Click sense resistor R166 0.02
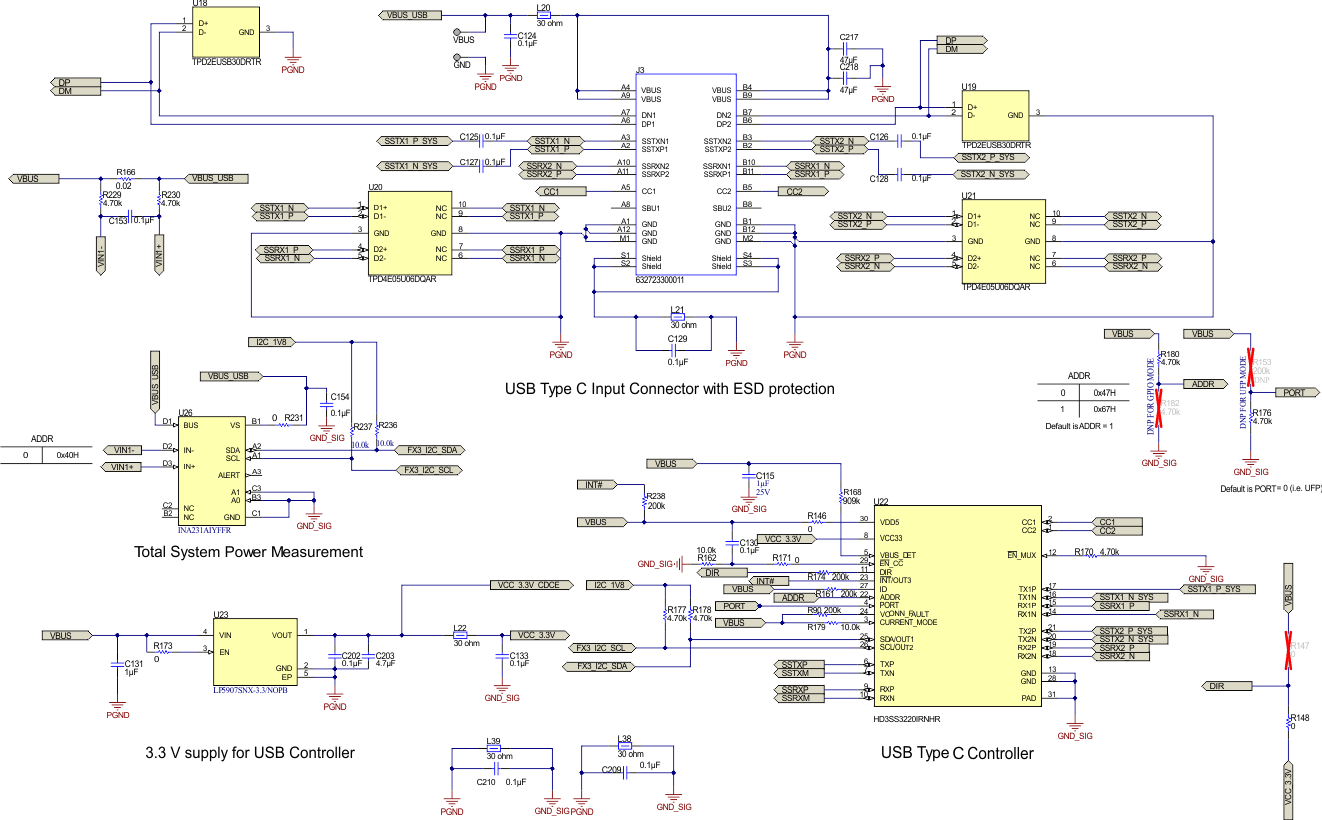Screen dimensions: 1322x820 [125, 178]
